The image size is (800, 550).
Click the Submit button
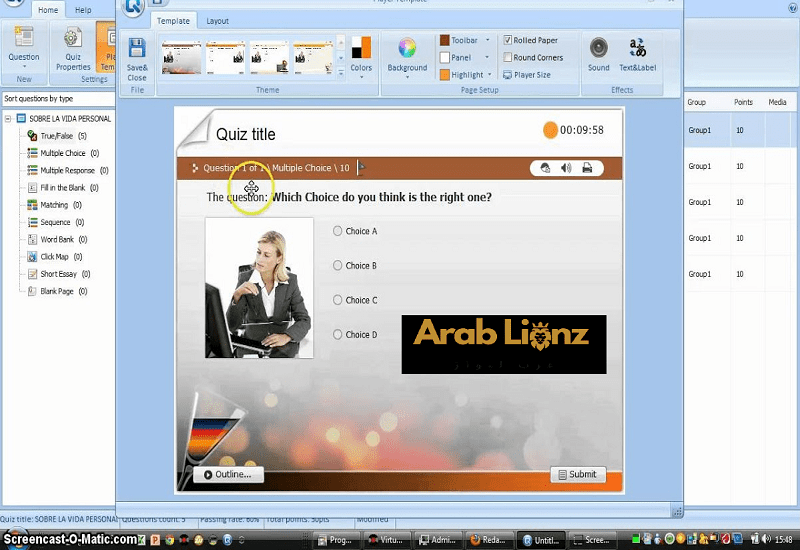tap(578, 474)
